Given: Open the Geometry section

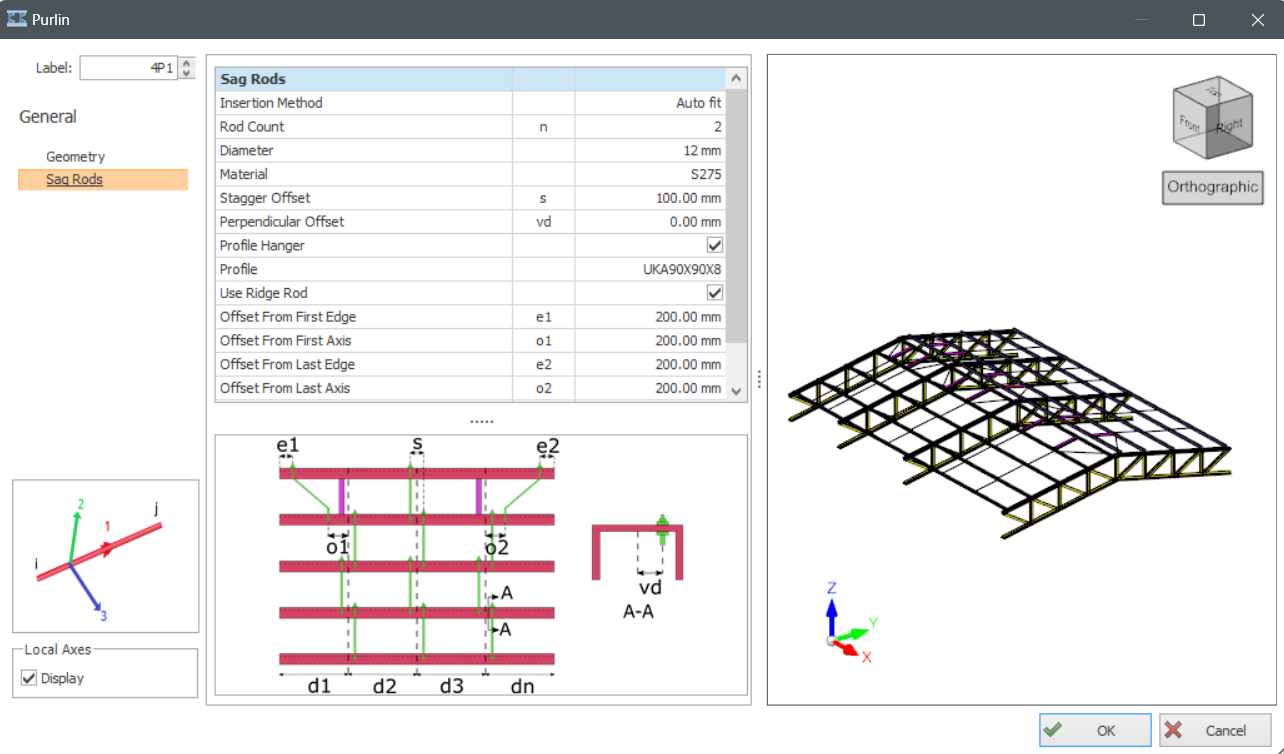Looking at the screenshot, I should tap(75, 157).
